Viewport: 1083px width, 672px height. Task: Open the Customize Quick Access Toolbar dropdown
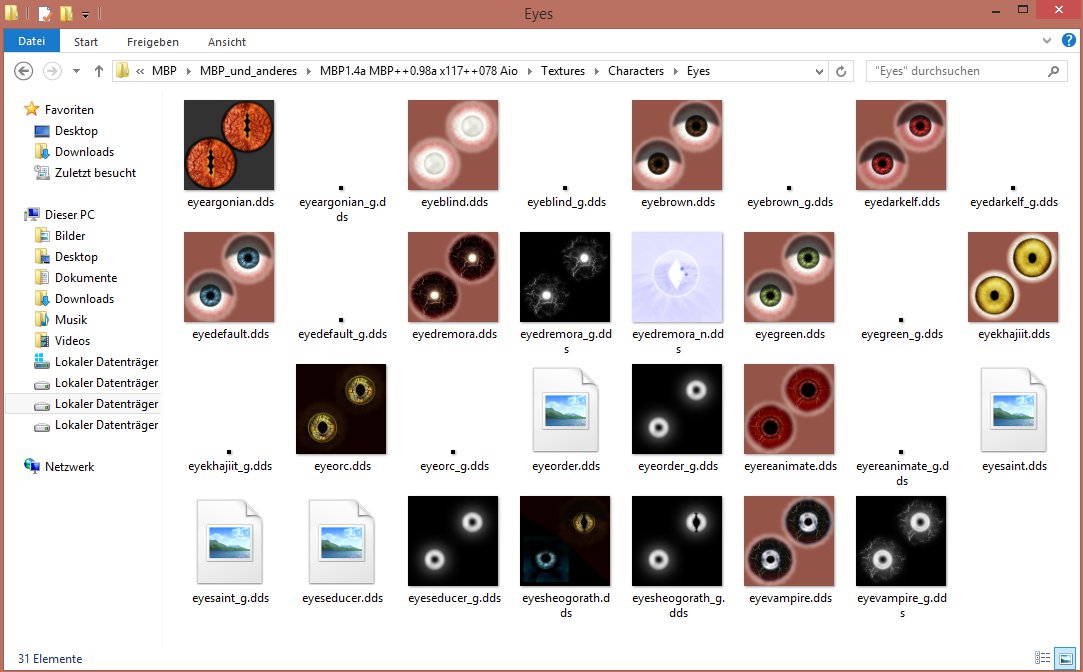point(85,14)
